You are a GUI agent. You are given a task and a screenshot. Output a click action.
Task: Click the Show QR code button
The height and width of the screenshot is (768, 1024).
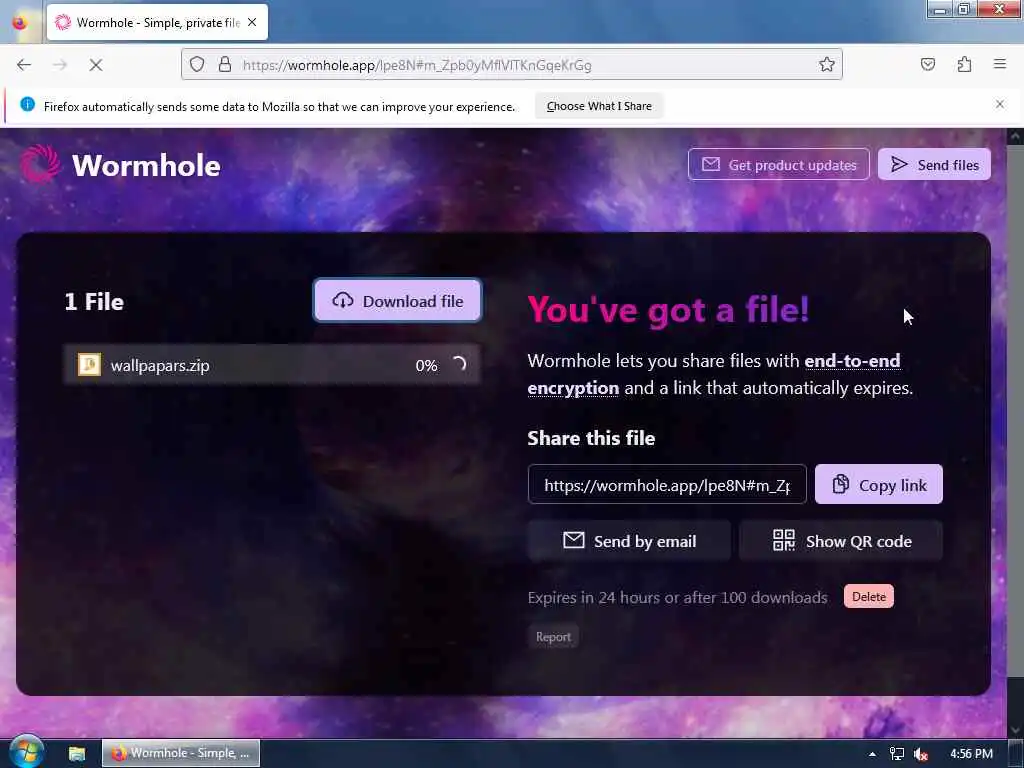point(841,541)
